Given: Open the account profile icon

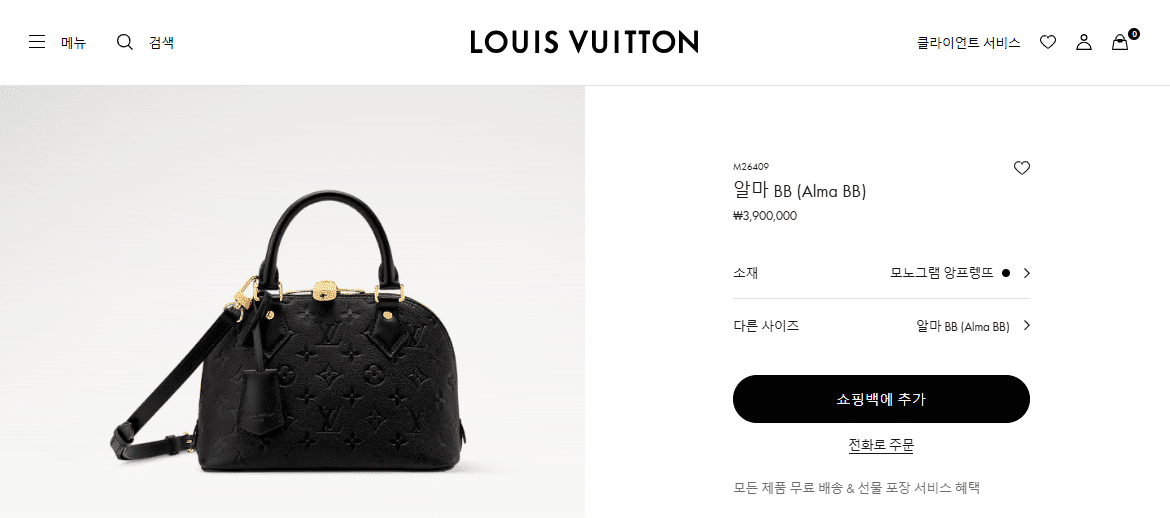Looking at the screenshot, I should (x=1083, y=42).
